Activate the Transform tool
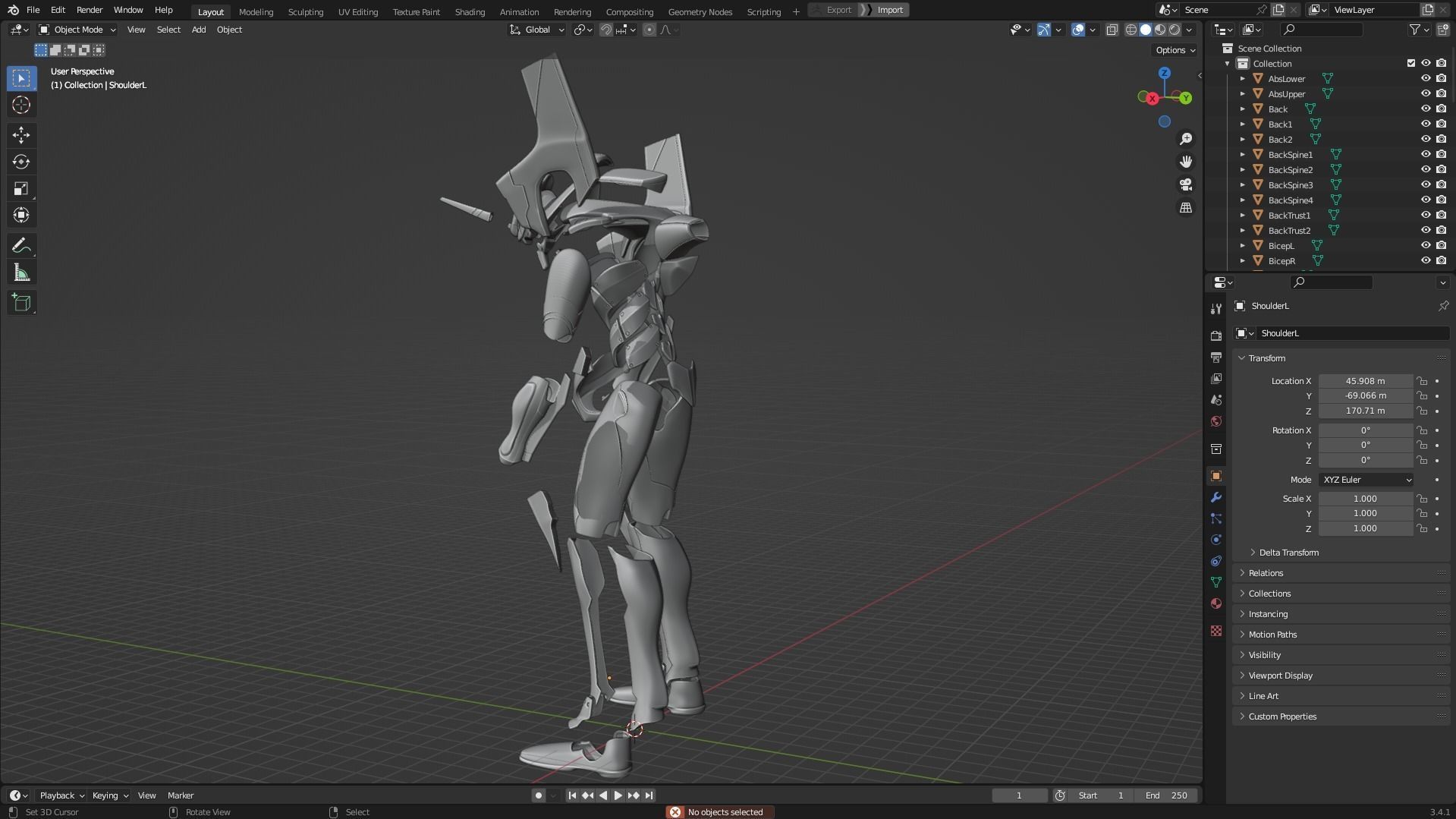 click(21, 215)
